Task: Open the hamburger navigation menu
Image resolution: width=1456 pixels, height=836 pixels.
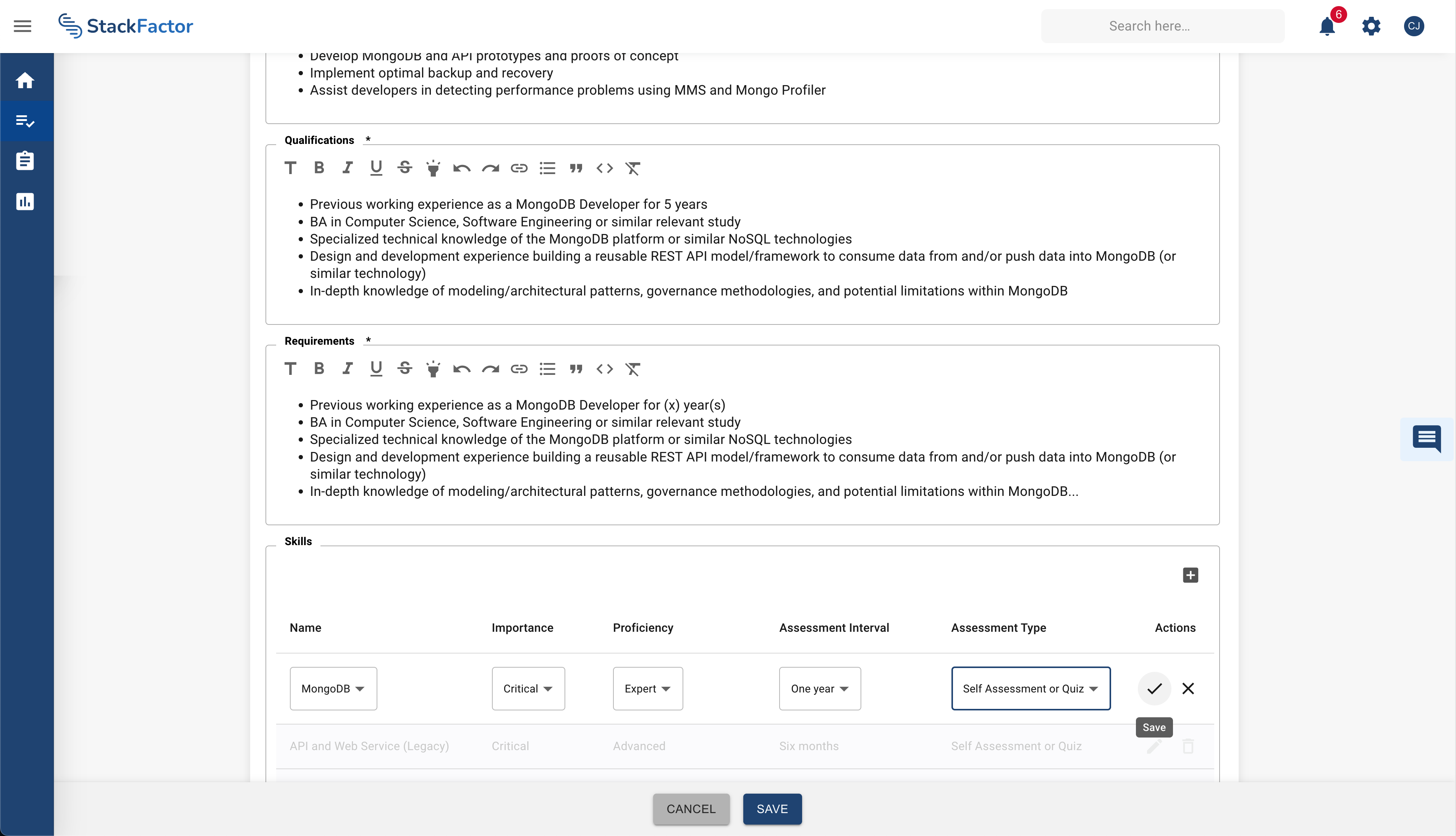Action: (23, 26)
